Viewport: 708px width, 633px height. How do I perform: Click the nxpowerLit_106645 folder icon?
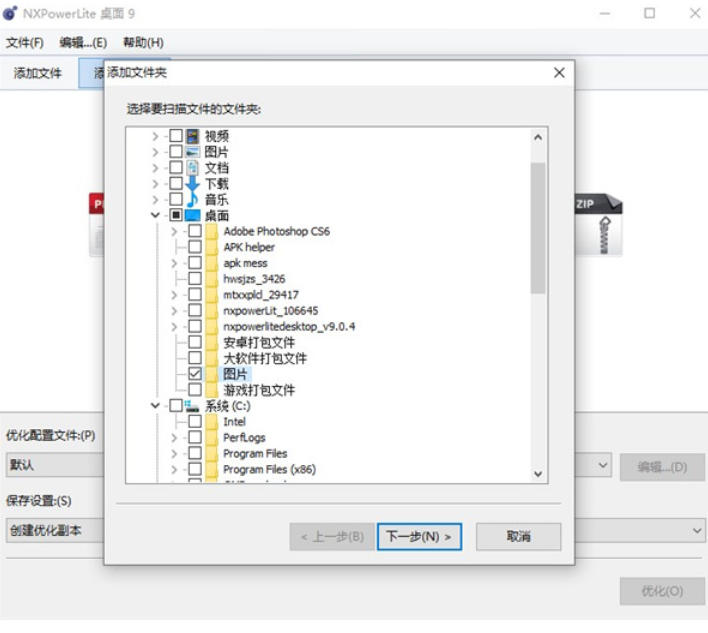point(211,310)
